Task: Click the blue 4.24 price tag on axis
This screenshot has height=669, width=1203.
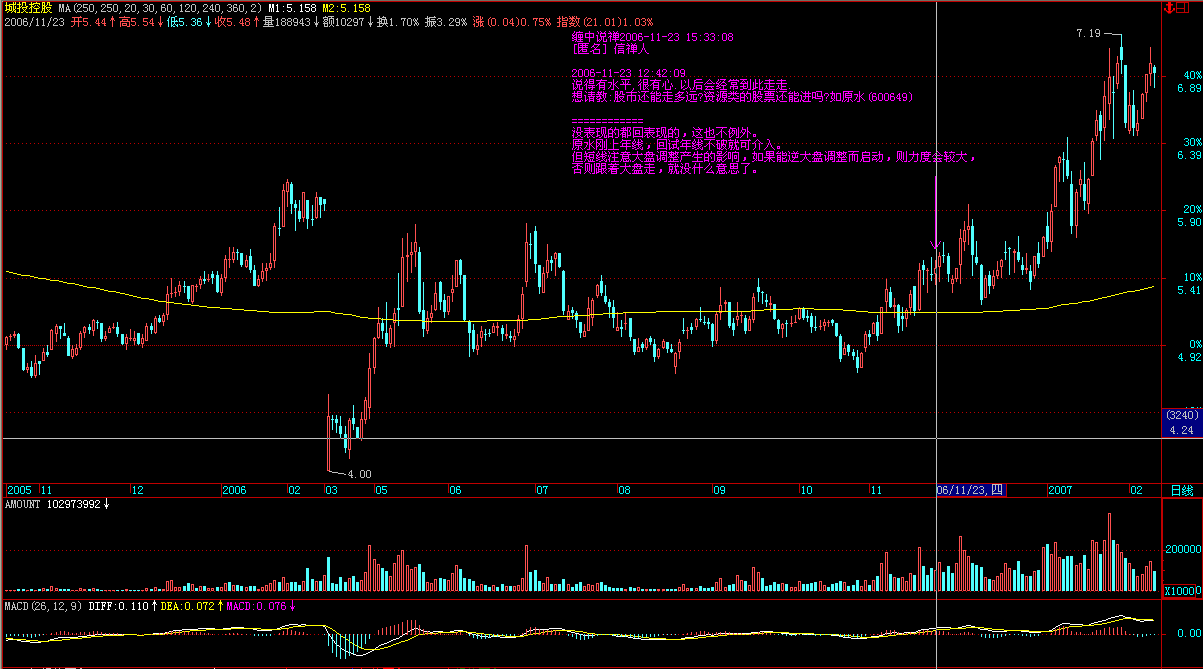Action: (x=1181, y=430)
